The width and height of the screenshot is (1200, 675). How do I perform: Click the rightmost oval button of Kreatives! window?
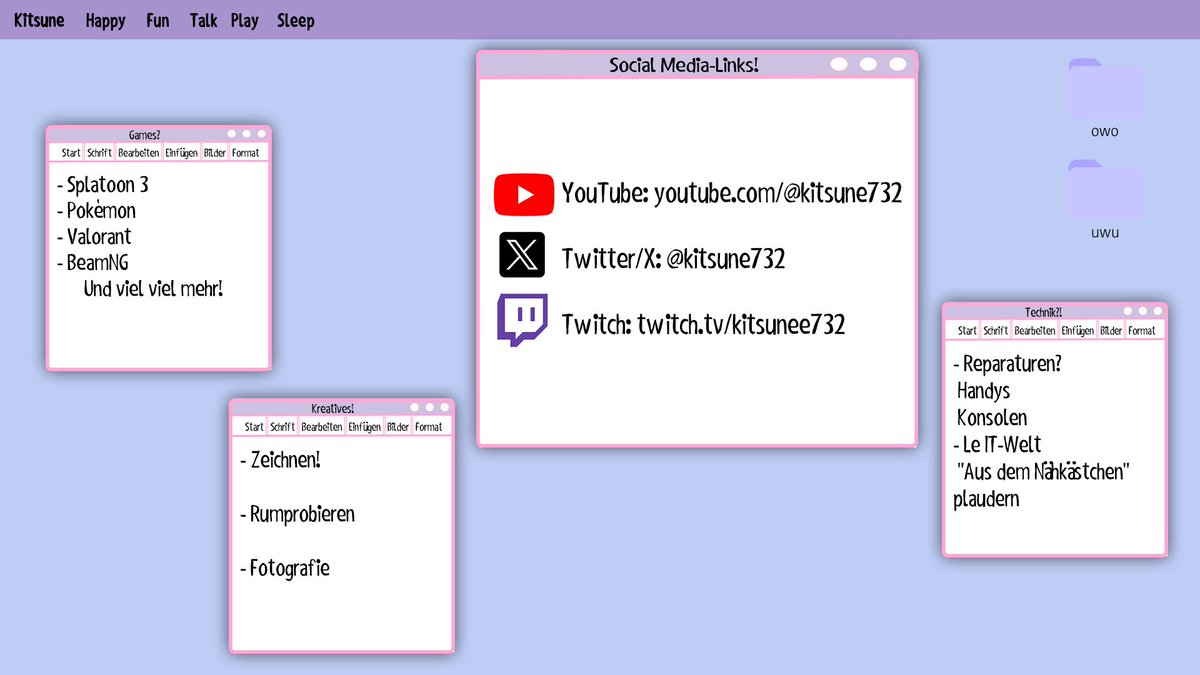pyautogui.click(x=444, y=408)
